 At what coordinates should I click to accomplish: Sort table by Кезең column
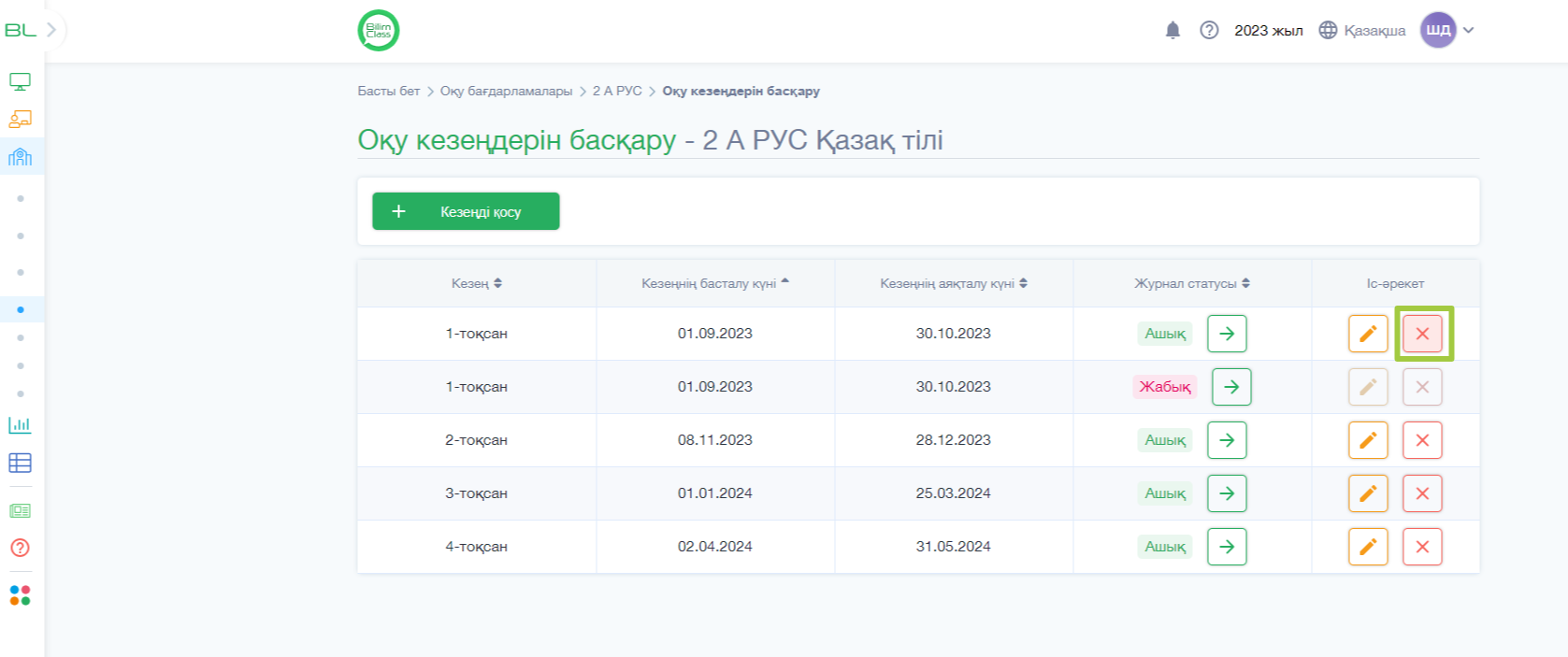tap(477, 283)
